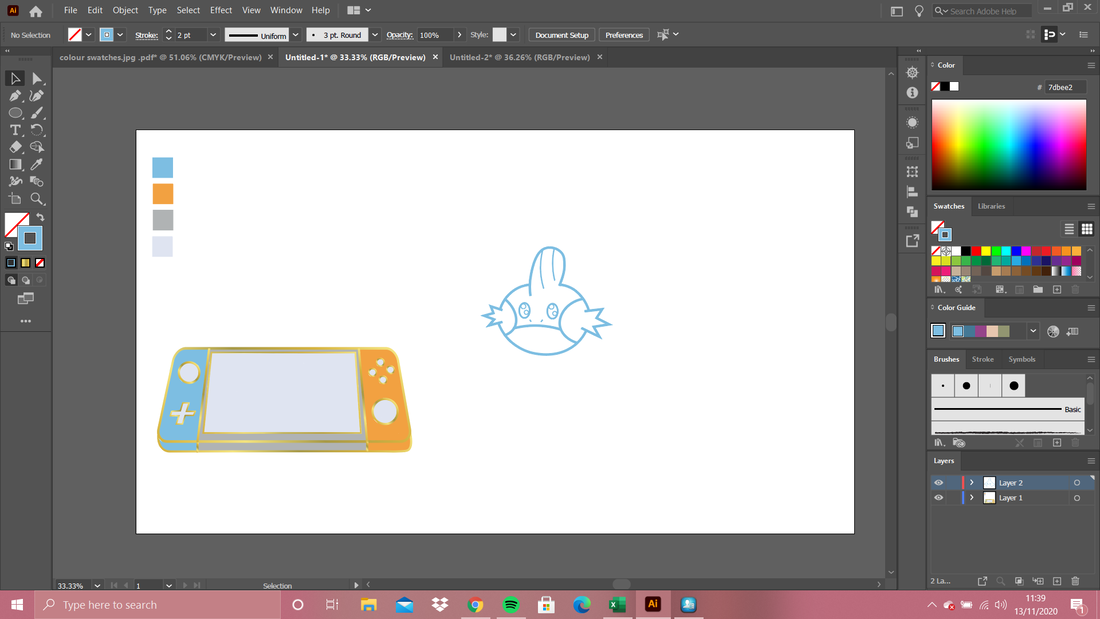The image size is (1100, 619).
Task: Select the Puppet Warp tool
Action: (15, 182)
